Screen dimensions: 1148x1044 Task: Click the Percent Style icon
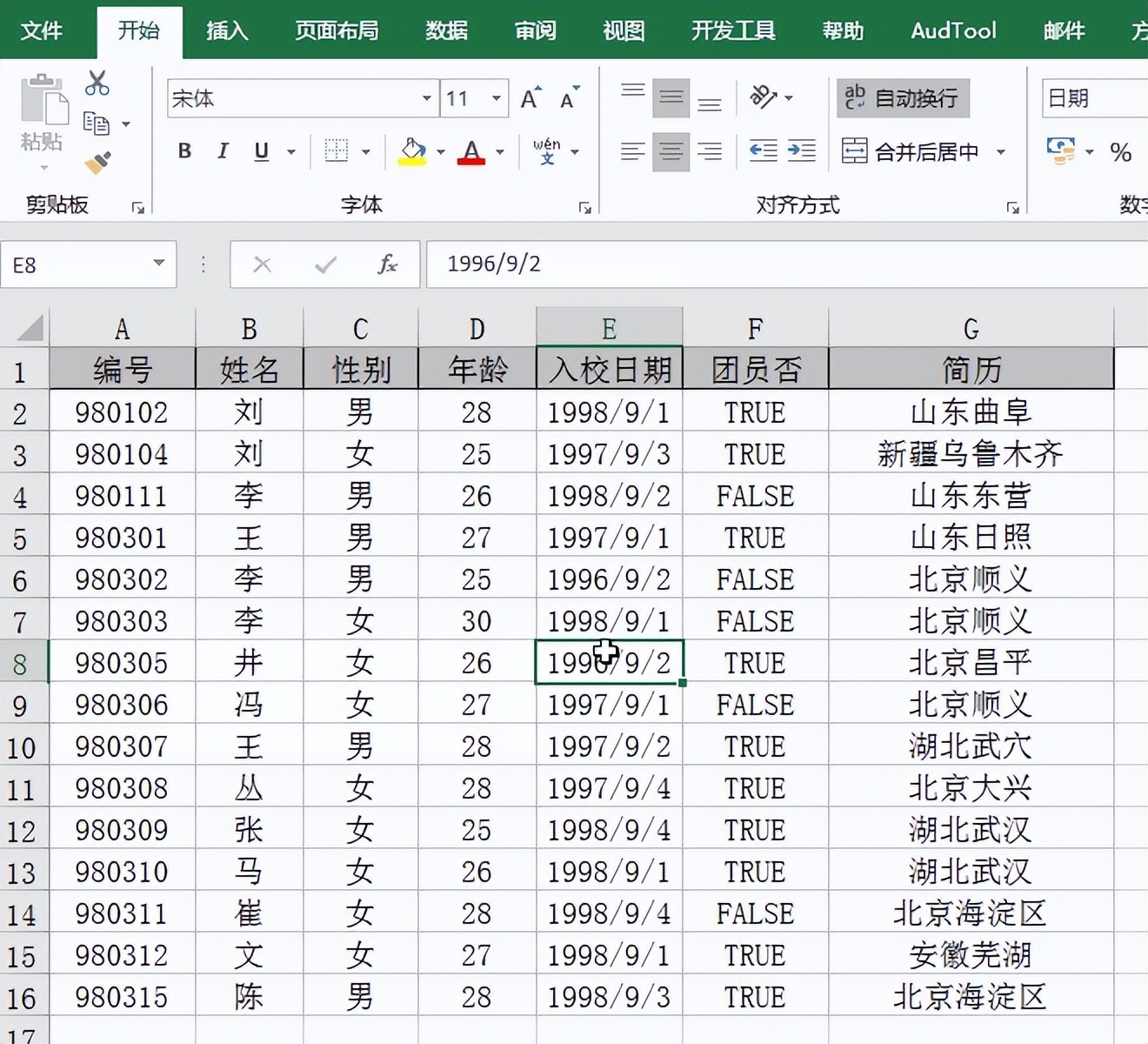click(x=1122, y=152)
